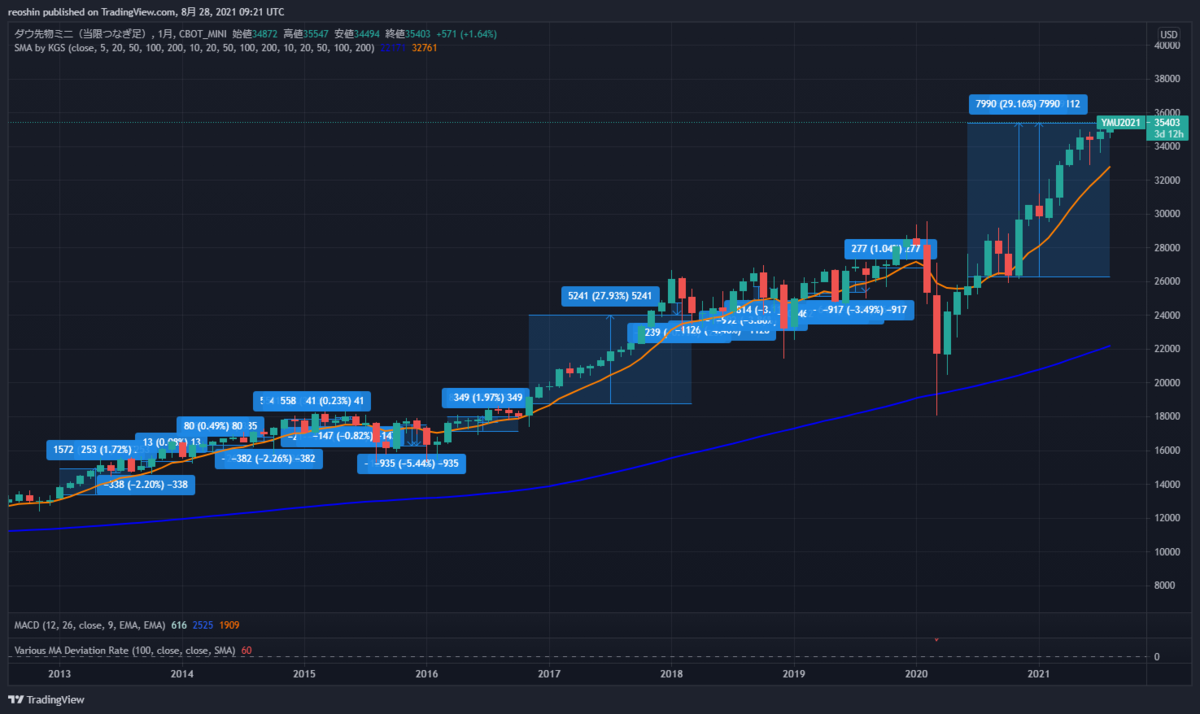The height and width of the screenshot is (714, 1200).
Task: Click the 2013 label on the time axis
Action: tap(60, 674)
